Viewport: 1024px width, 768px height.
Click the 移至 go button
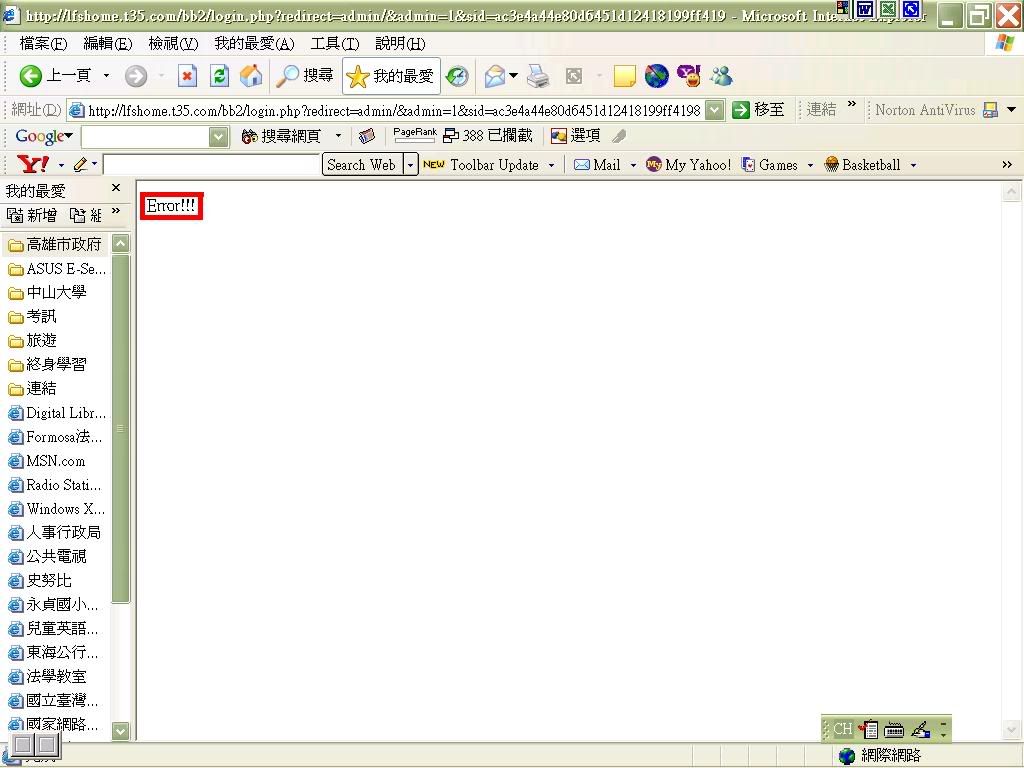pos(759,110)
